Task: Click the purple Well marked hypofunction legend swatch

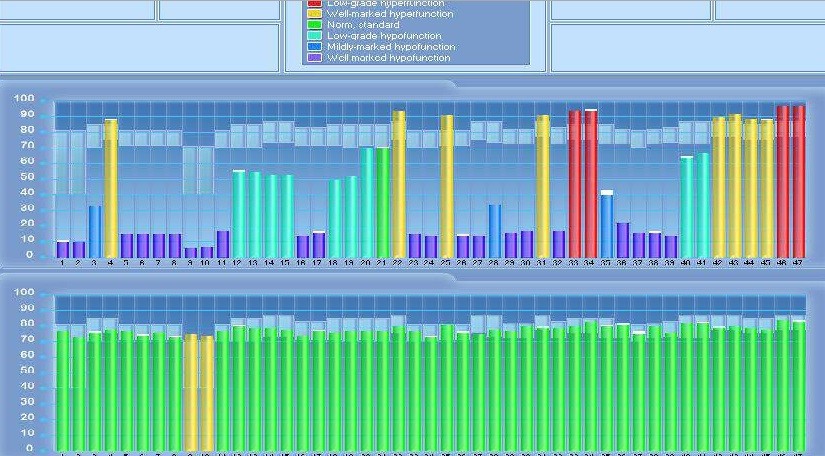Action: point(313,58)
